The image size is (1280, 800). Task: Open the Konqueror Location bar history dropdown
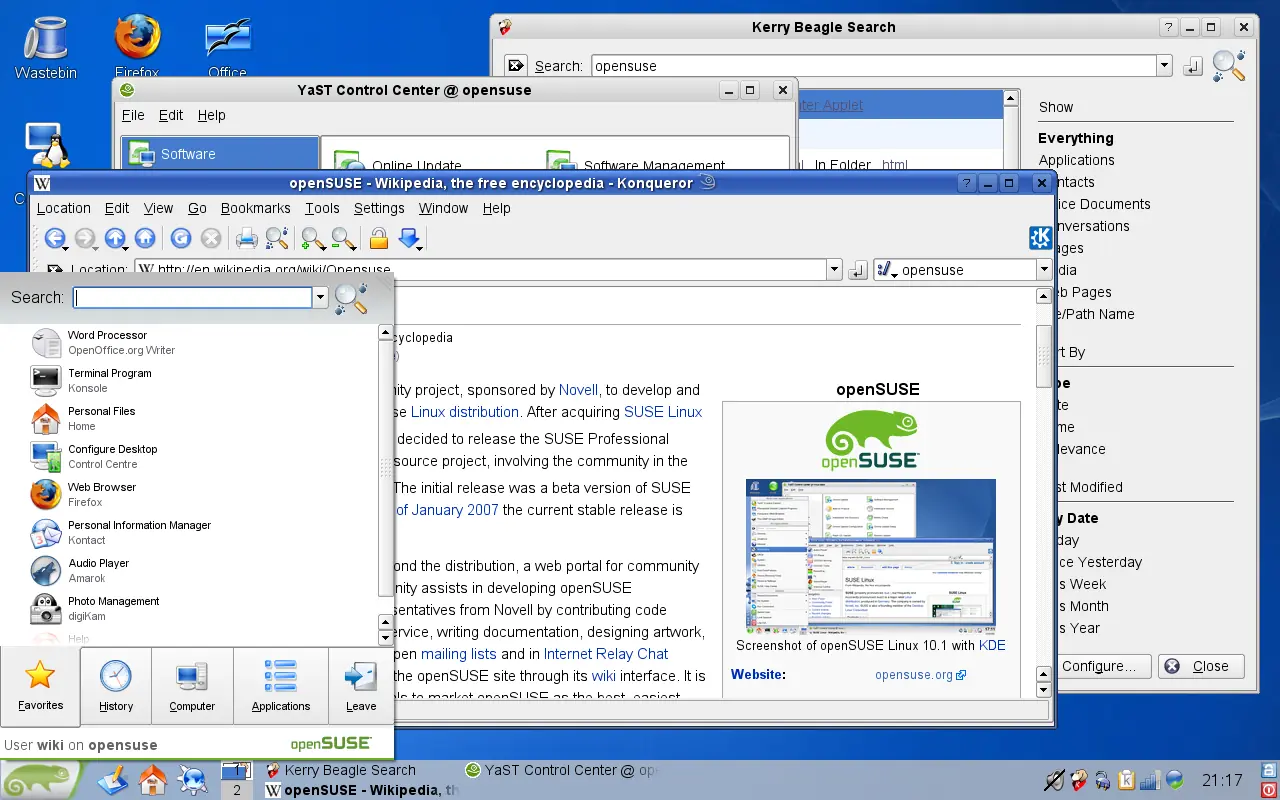tap(834, 270)
